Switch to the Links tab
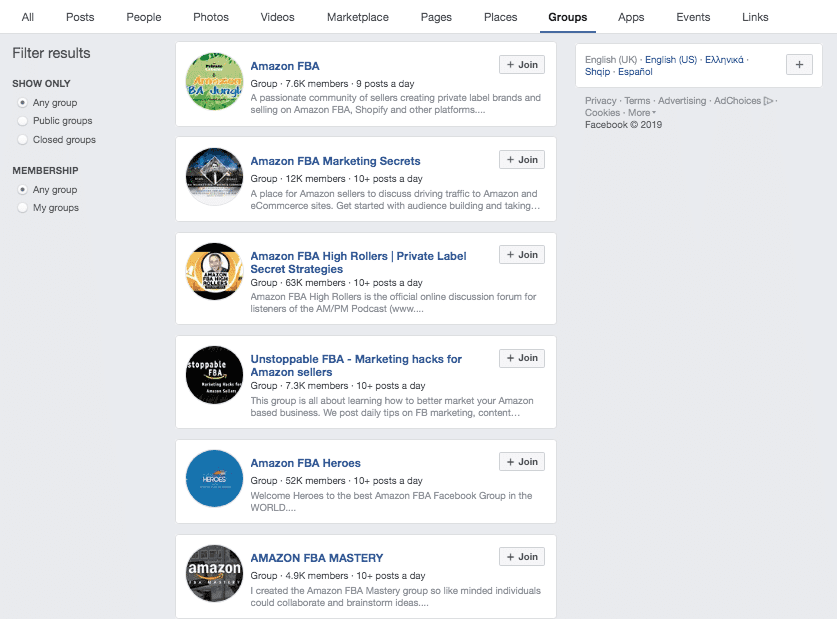837x619 pixels. pos(755,17)
